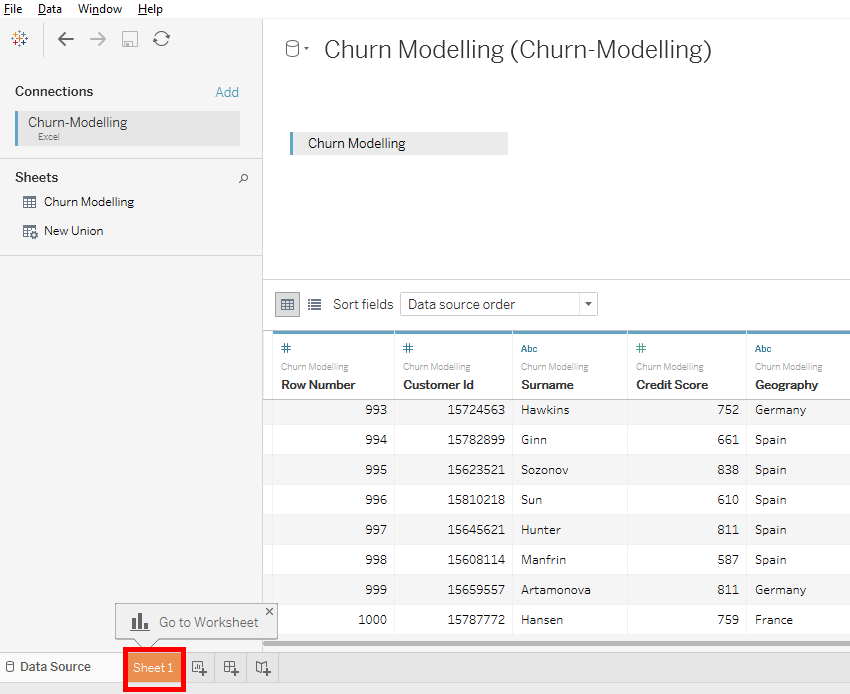Click the search sheets magnifier icon
Viewport: 850px width, 694px height.
(243, 178)
